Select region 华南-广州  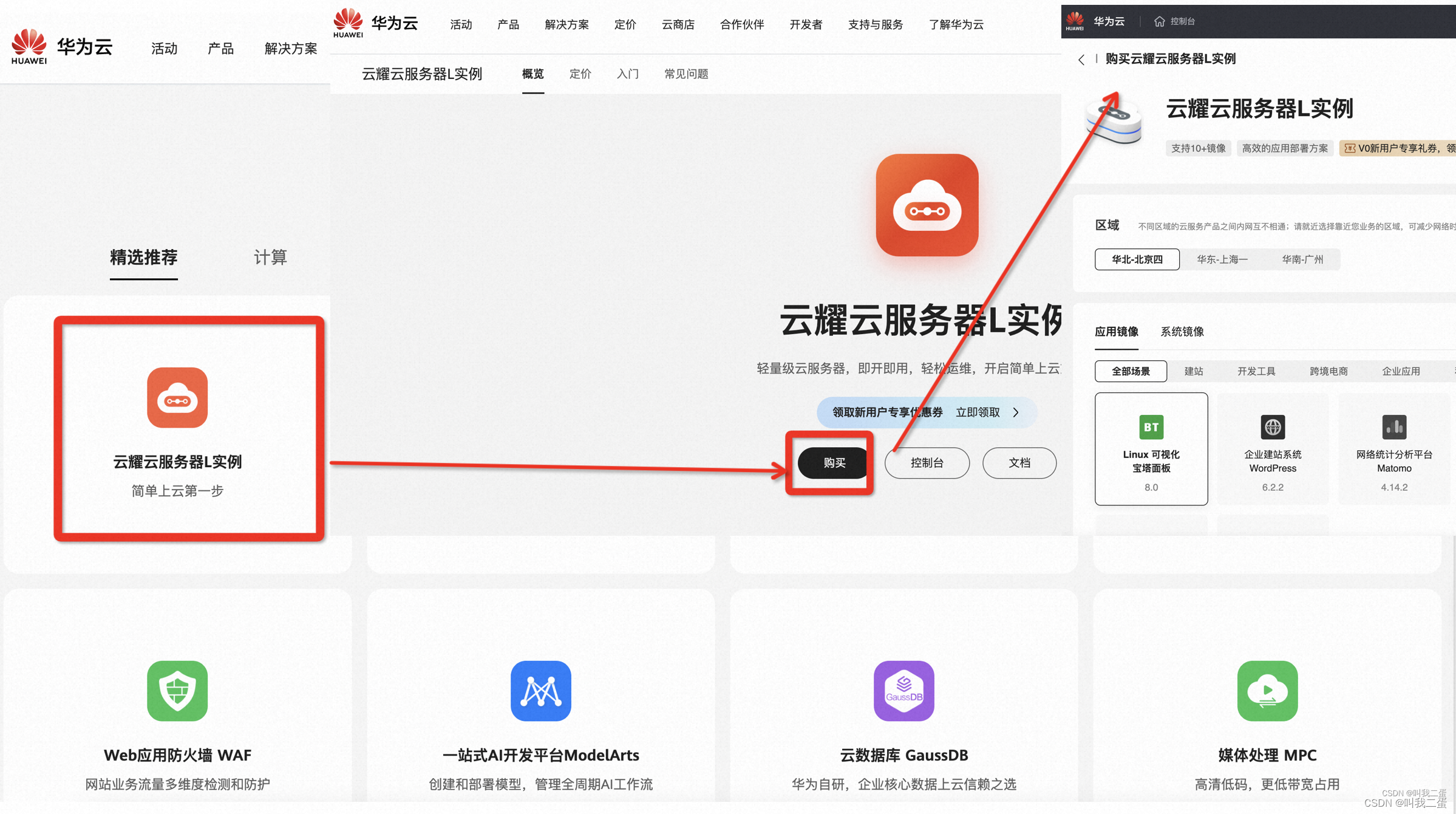[x=1302, y=259]
